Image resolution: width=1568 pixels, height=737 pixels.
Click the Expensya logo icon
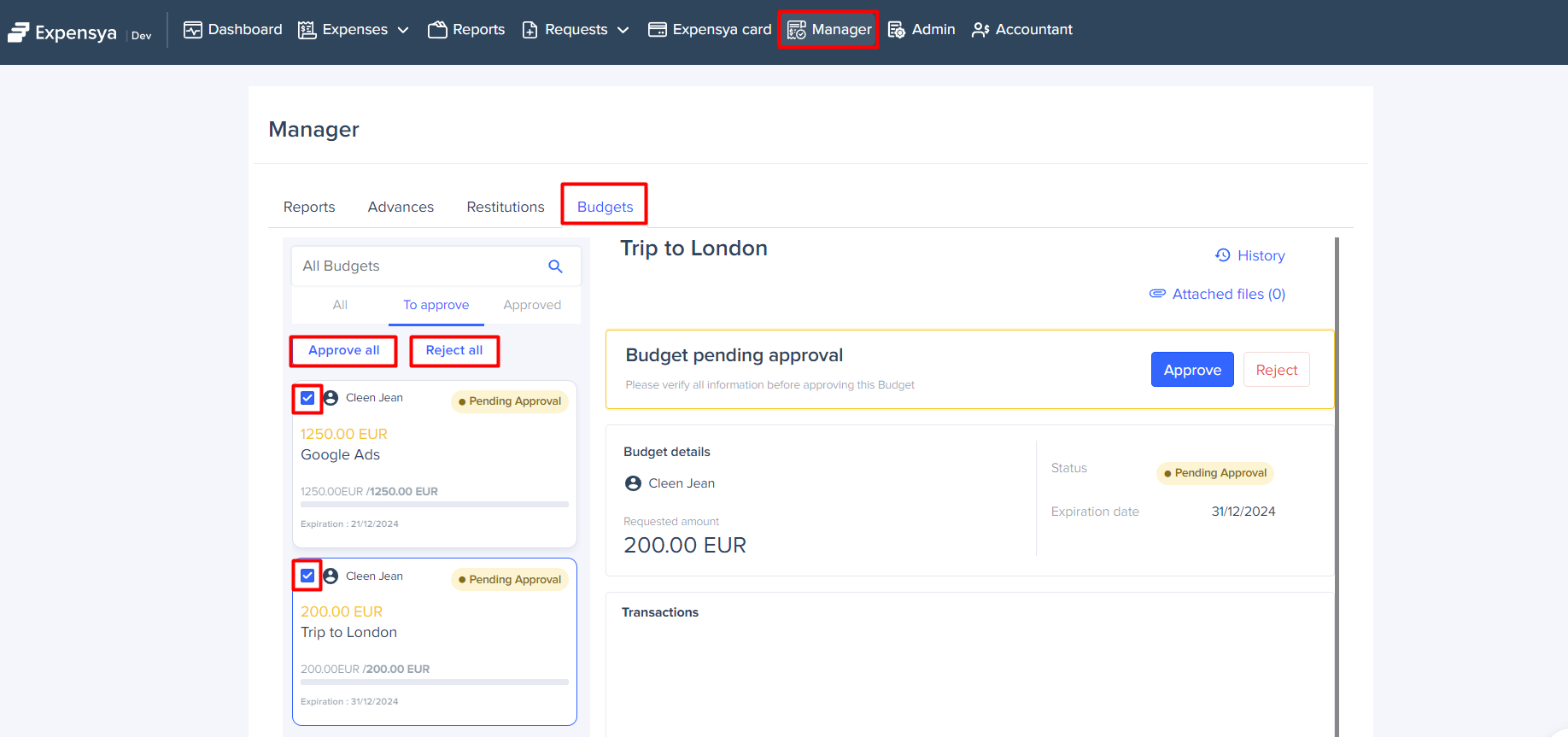19,32
